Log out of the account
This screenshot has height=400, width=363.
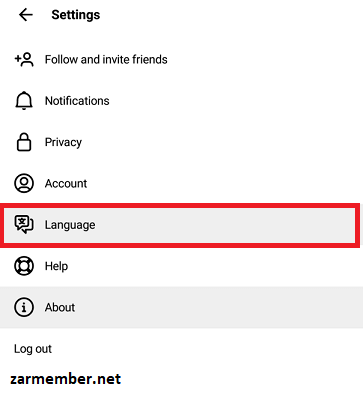pos(33,349)
